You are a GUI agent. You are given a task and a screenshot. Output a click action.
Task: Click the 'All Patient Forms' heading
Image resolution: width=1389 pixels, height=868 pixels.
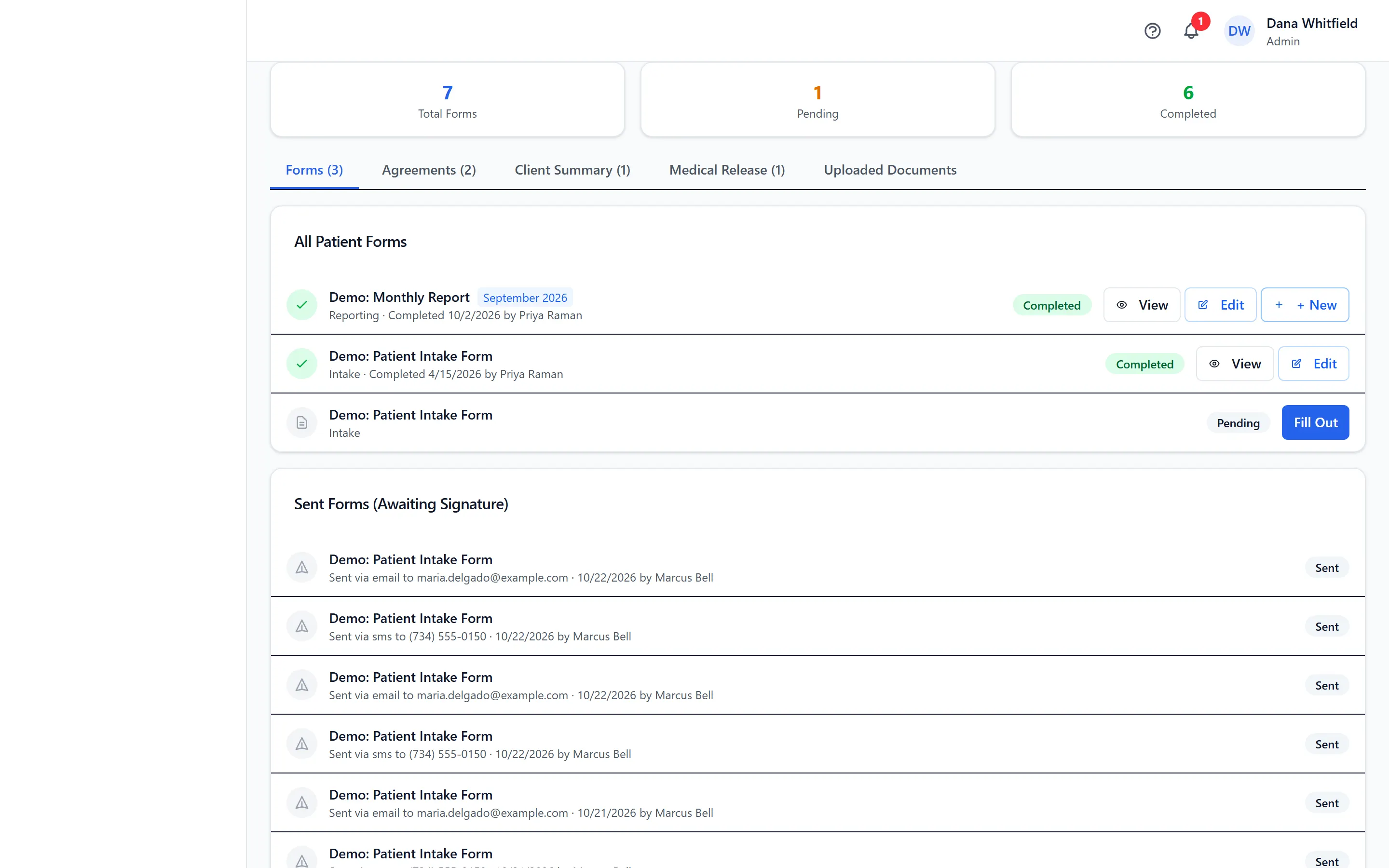coord(350,242)
